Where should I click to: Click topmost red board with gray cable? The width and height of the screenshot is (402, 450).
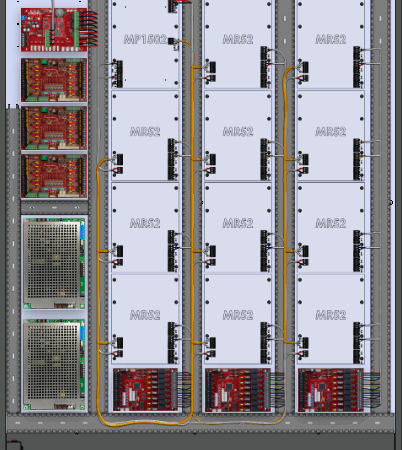point(54,30)
